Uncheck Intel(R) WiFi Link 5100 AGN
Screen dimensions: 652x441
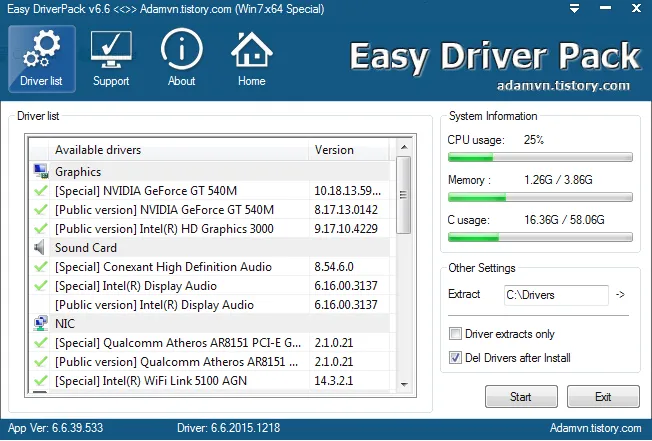(x=40, y=381)
